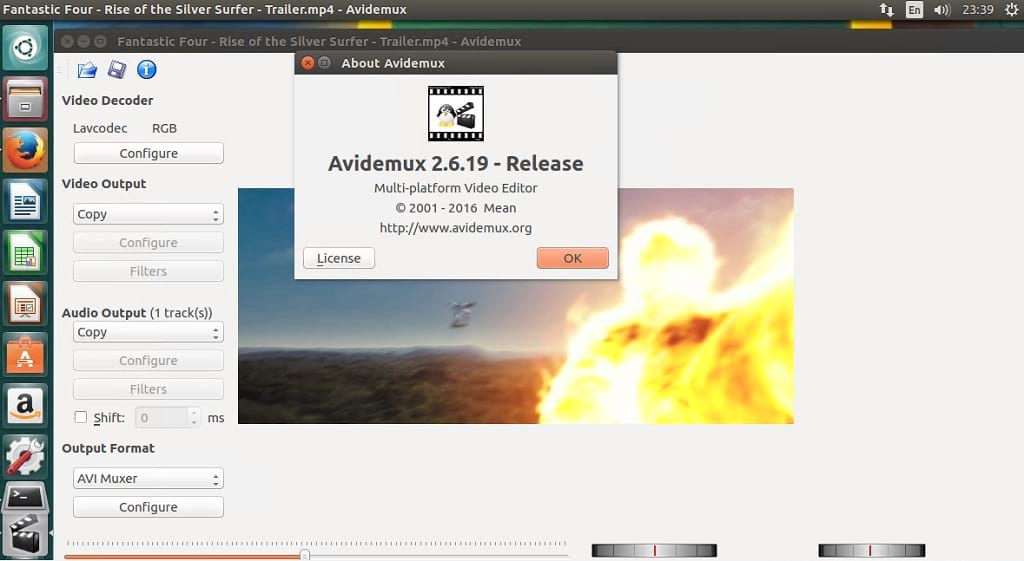The height and width of the screenshot is (561, 1024).
Task: Open Audio Output codec dropdown
Action: (148, 332)
